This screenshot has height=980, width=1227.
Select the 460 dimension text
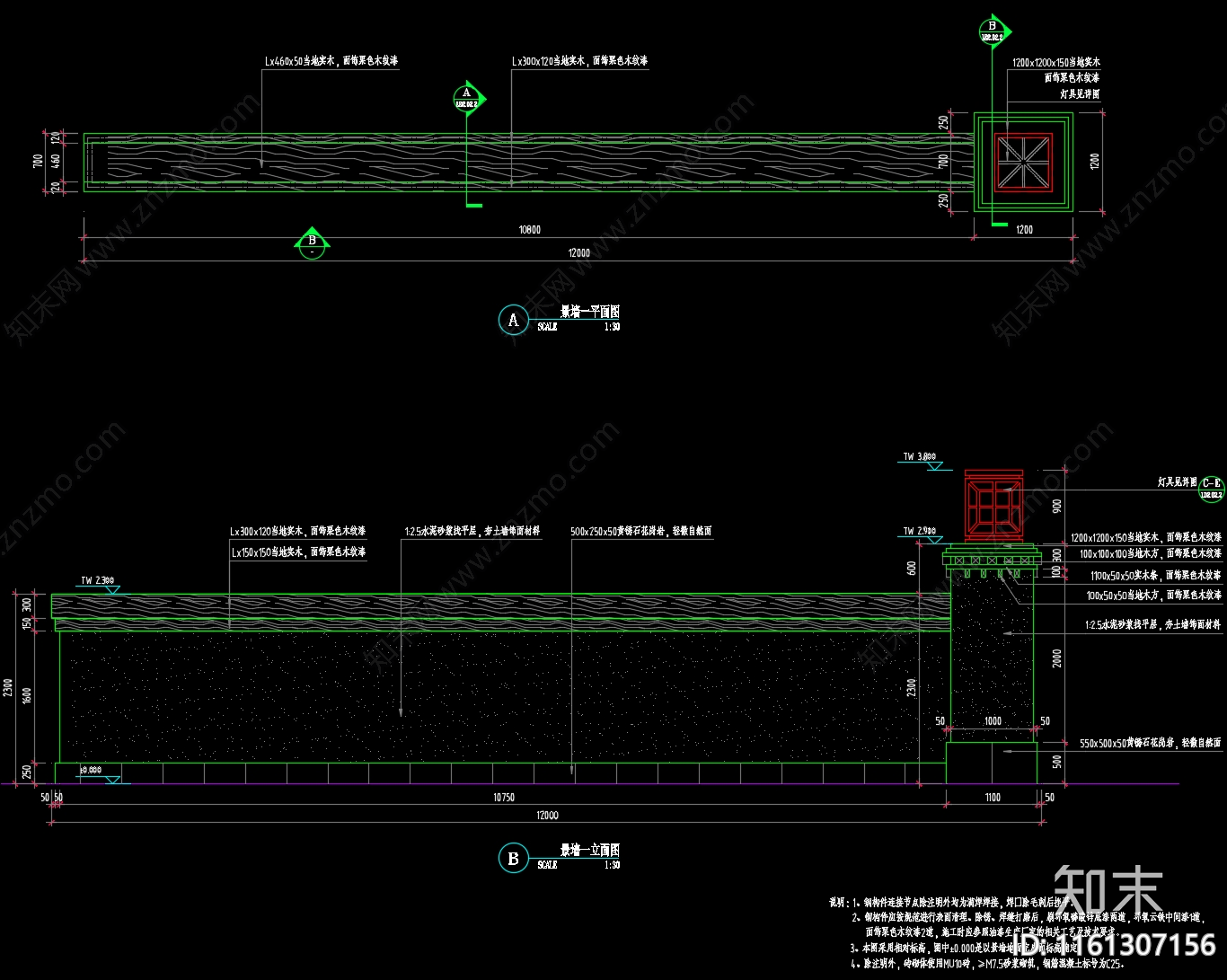click(x=55, y=163)
